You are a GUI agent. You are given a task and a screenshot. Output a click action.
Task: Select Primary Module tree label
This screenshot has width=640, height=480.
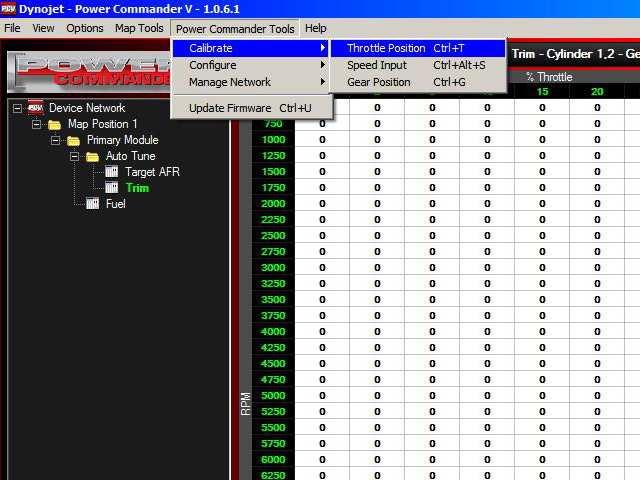122,140
